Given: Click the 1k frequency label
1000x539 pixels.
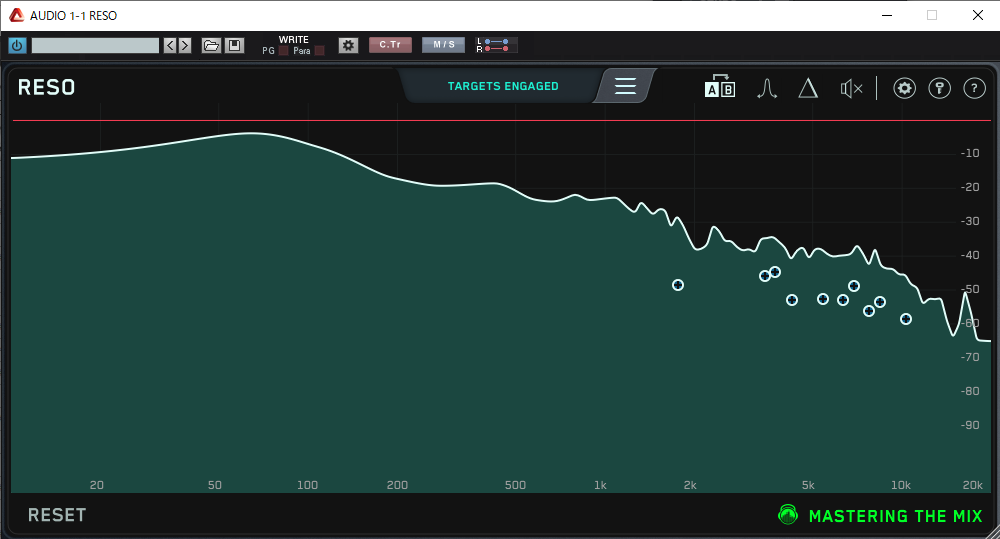Looking at the screenshot, I should [600, 485].
